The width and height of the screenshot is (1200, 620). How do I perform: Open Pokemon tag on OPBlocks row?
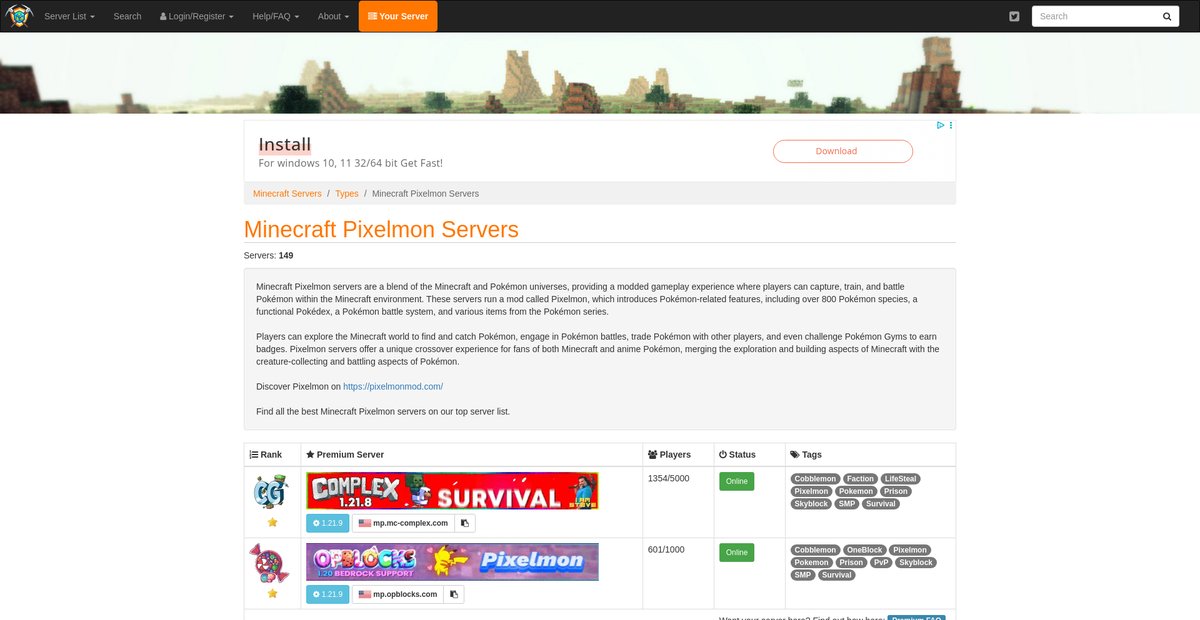pos(812,562)
